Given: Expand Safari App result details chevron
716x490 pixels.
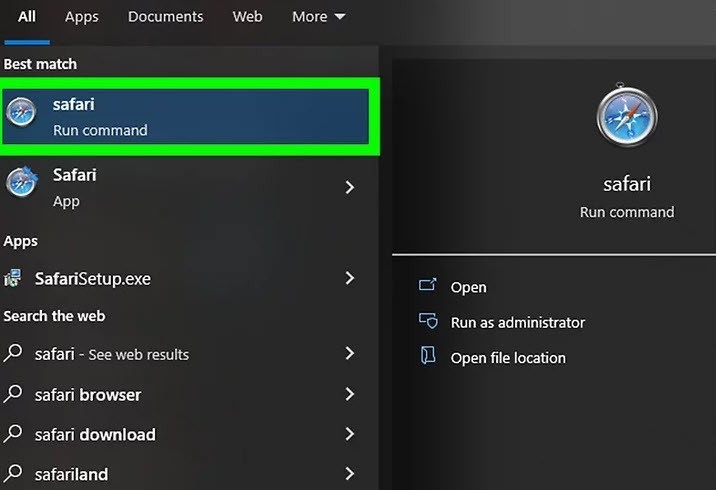Looking at the screenshot, I should (350, 187).
